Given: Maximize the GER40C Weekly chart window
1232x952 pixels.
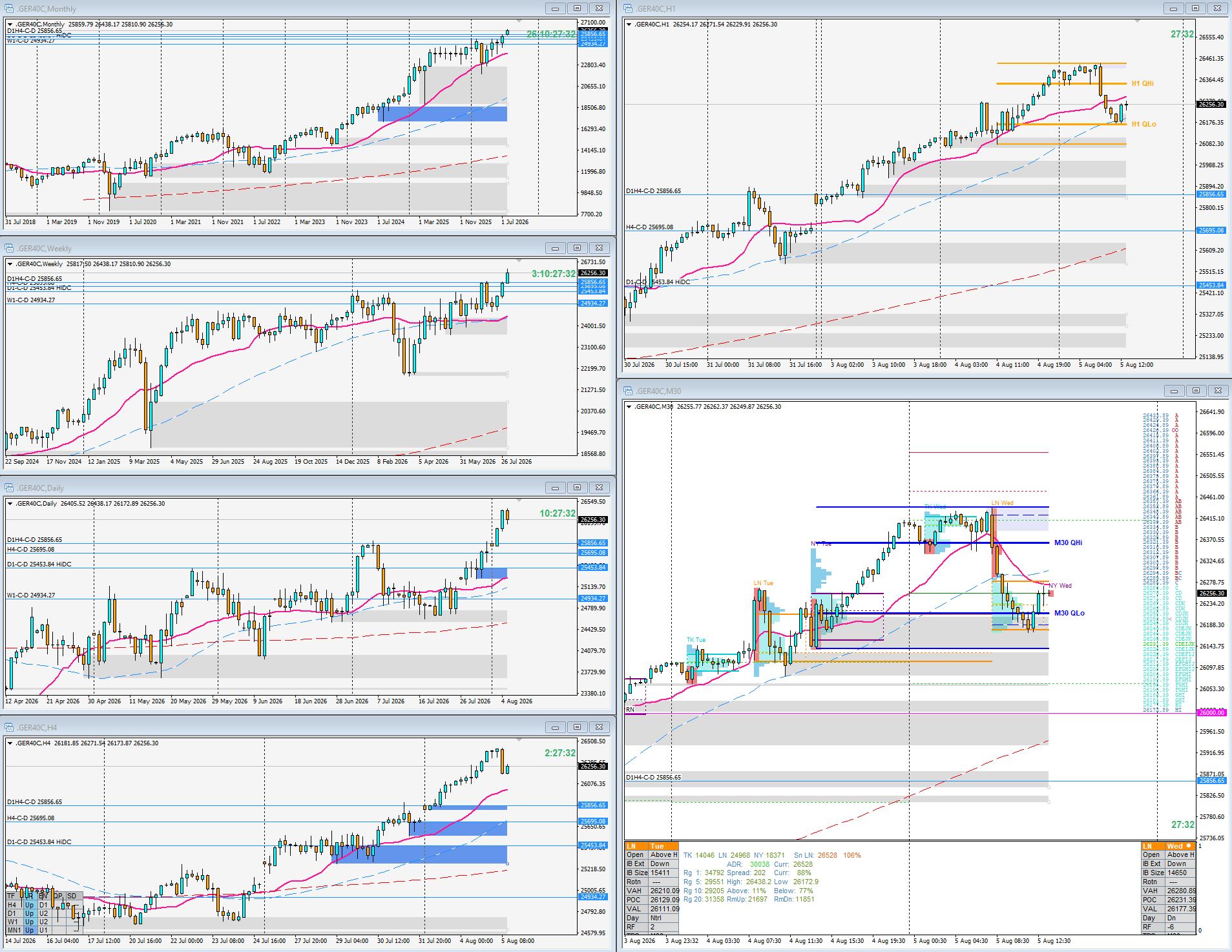Looking at the screenshot, I should (577, 248).
